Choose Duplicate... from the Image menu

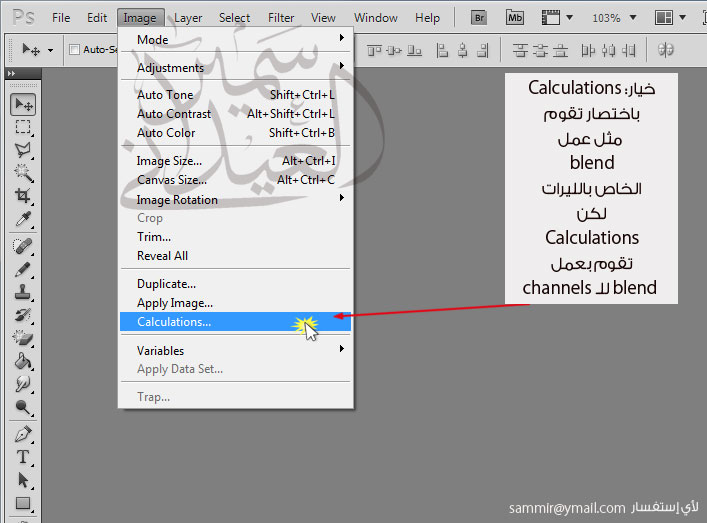235,284
